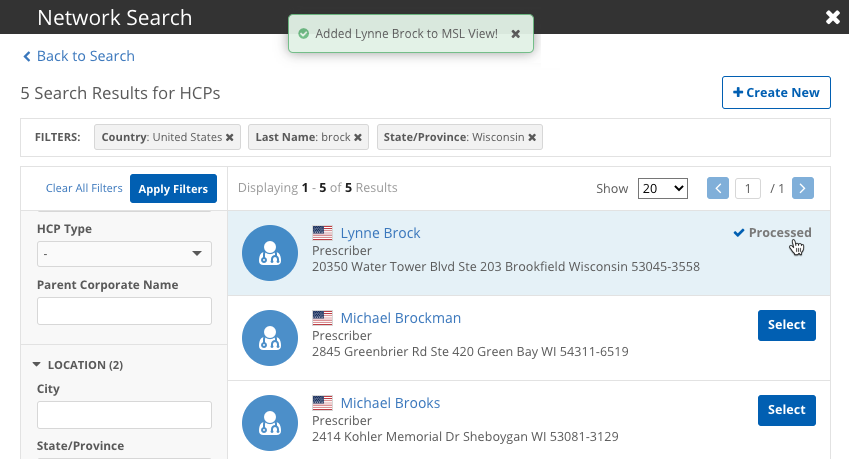Image resolution: width=849 pixels, height=459 pixels.
Task: Close the Network Search dialog
Action: [832, 17]
